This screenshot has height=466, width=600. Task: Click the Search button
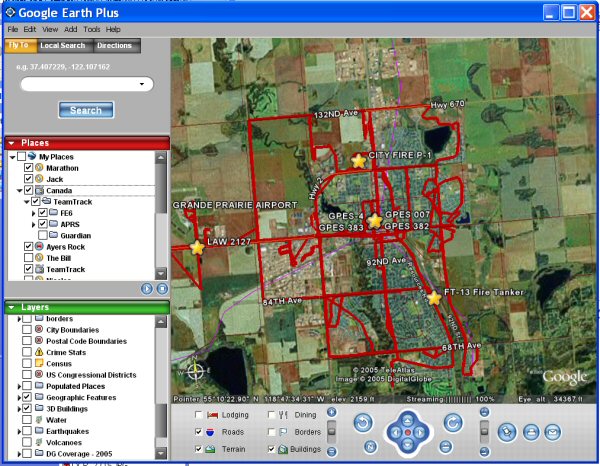86,110
